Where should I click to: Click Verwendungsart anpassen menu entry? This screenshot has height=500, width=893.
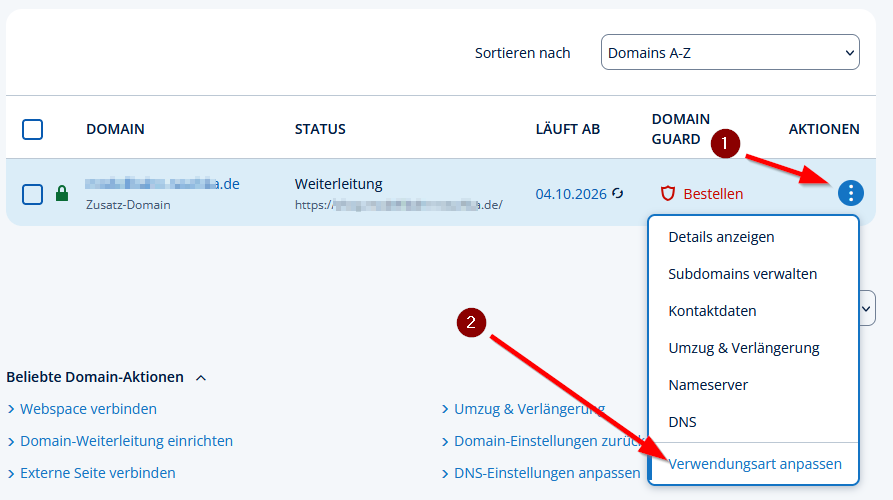(x=753, y=464)
